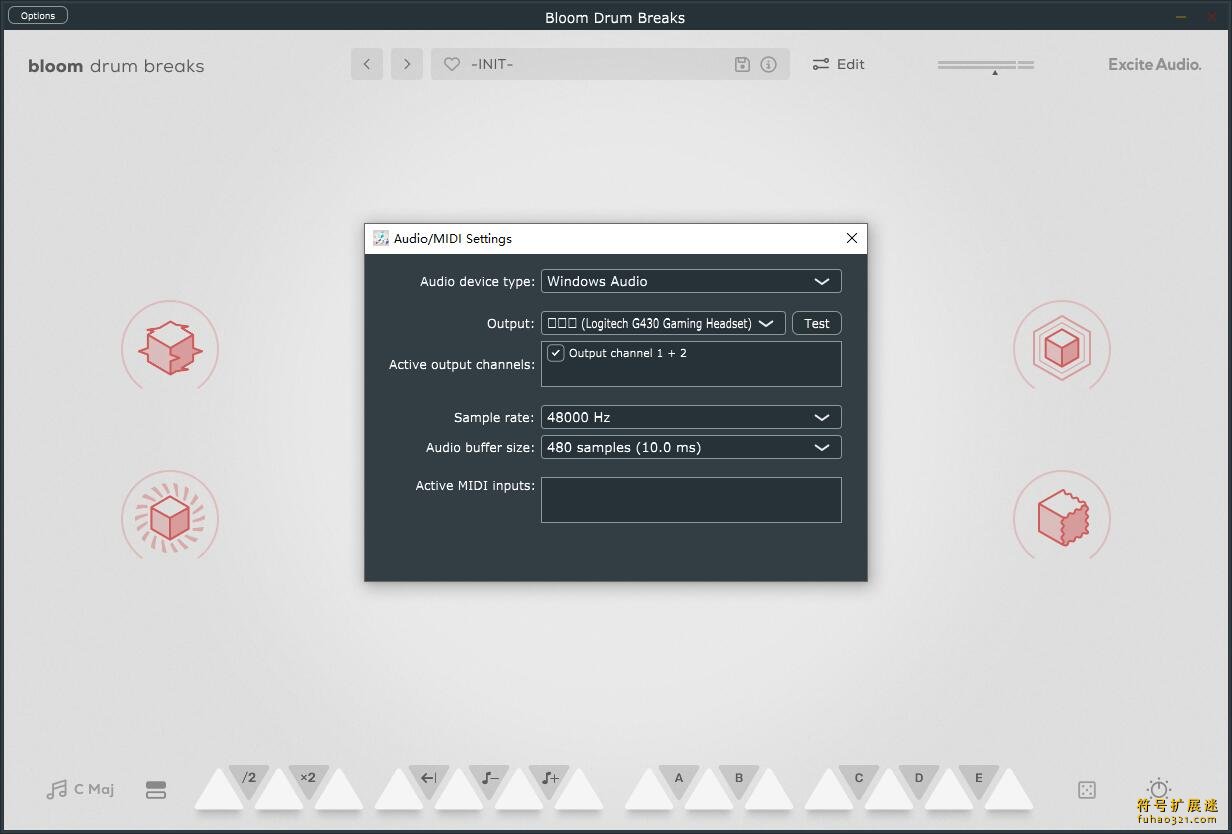The width and height of the screenshot is (1232, 834).
Task: Open the key selection via C Maj icon
Action: [x=79, y=789]
